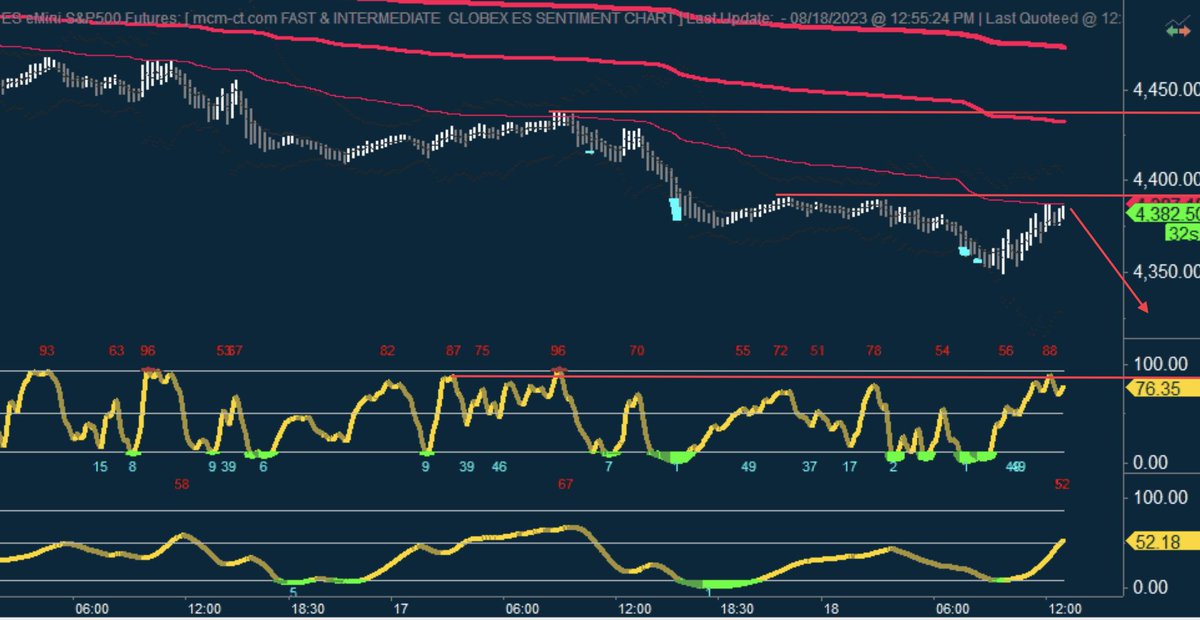Viewport: 1200px width, 620px height.
Task: Click the red oscillator peak value 51
Action: [x=818, y=351]
